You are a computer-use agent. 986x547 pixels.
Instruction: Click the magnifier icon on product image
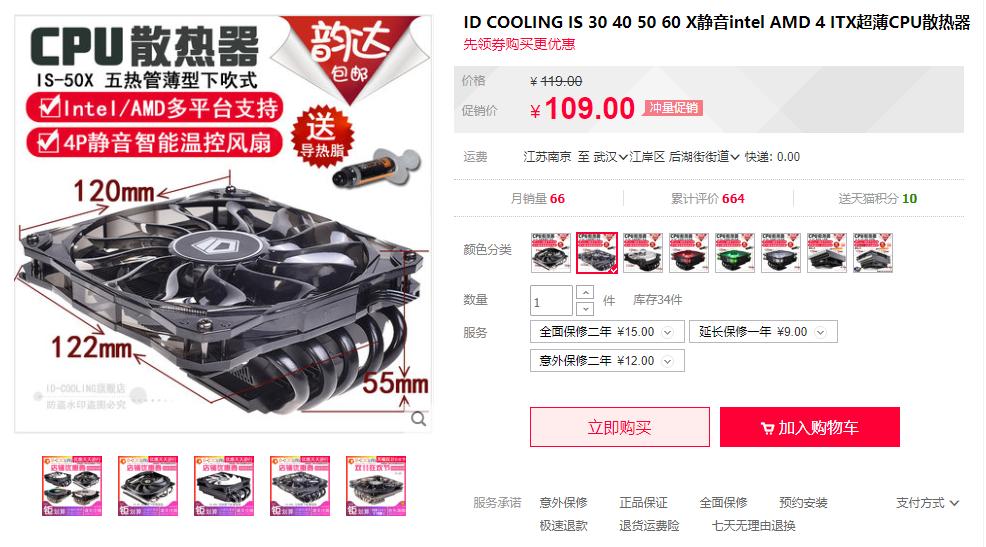pos(419,419)
